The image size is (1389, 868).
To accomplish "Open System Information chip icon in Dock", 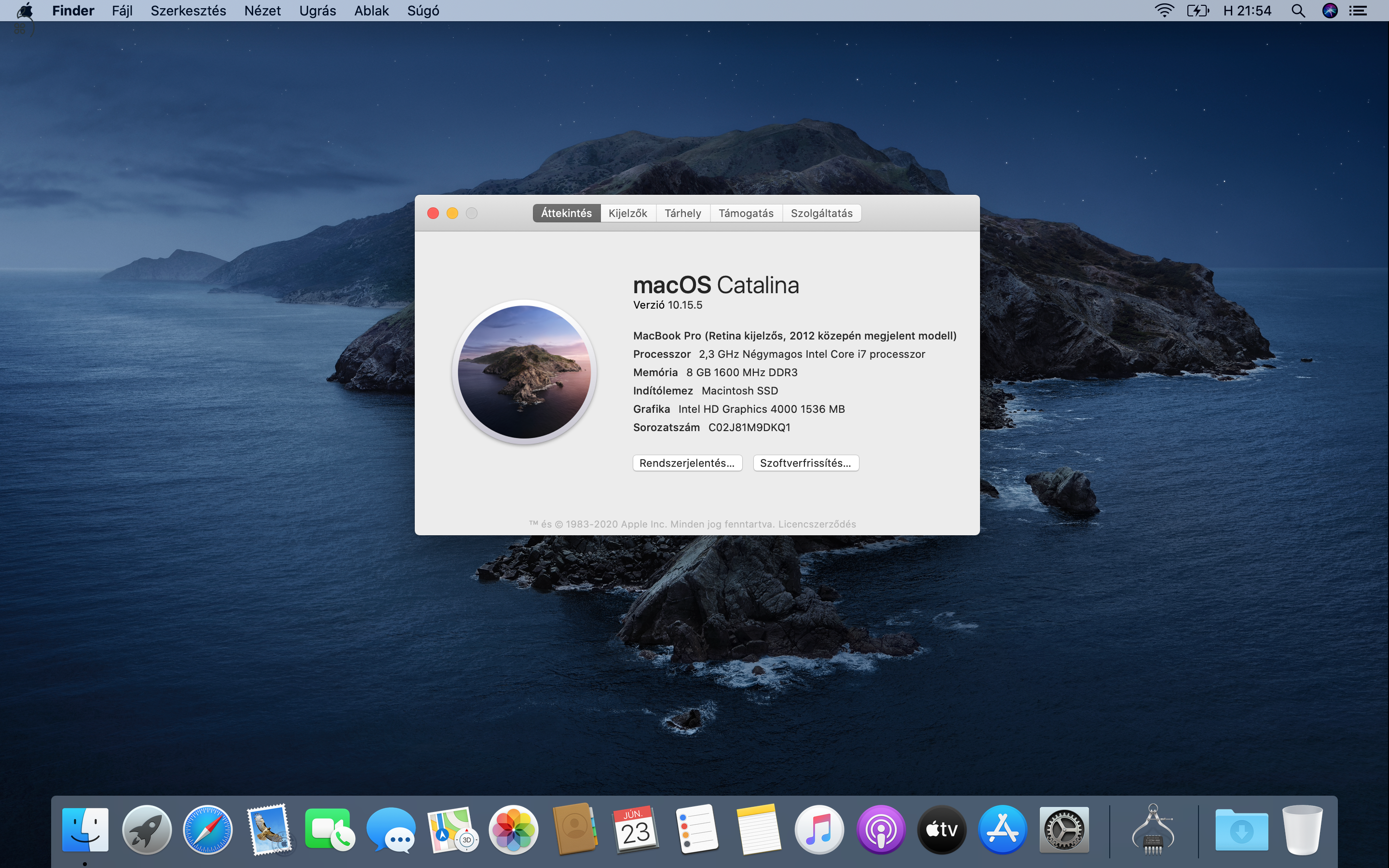I will pyautogui.click(x=1153, y=829).
